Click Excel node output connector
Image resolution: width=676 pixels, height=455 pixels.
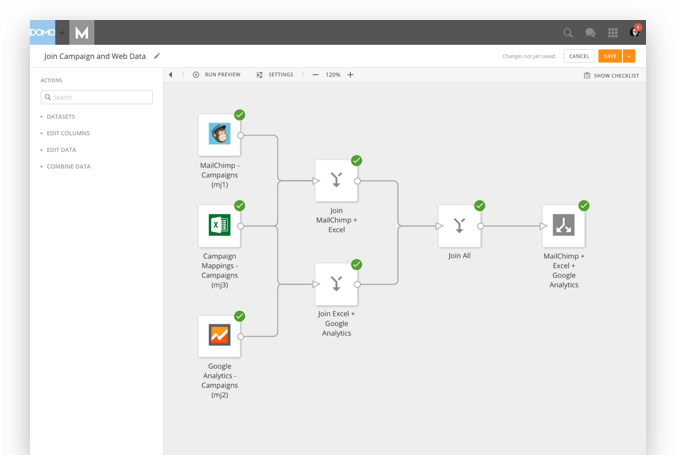(x=241, y=226)
